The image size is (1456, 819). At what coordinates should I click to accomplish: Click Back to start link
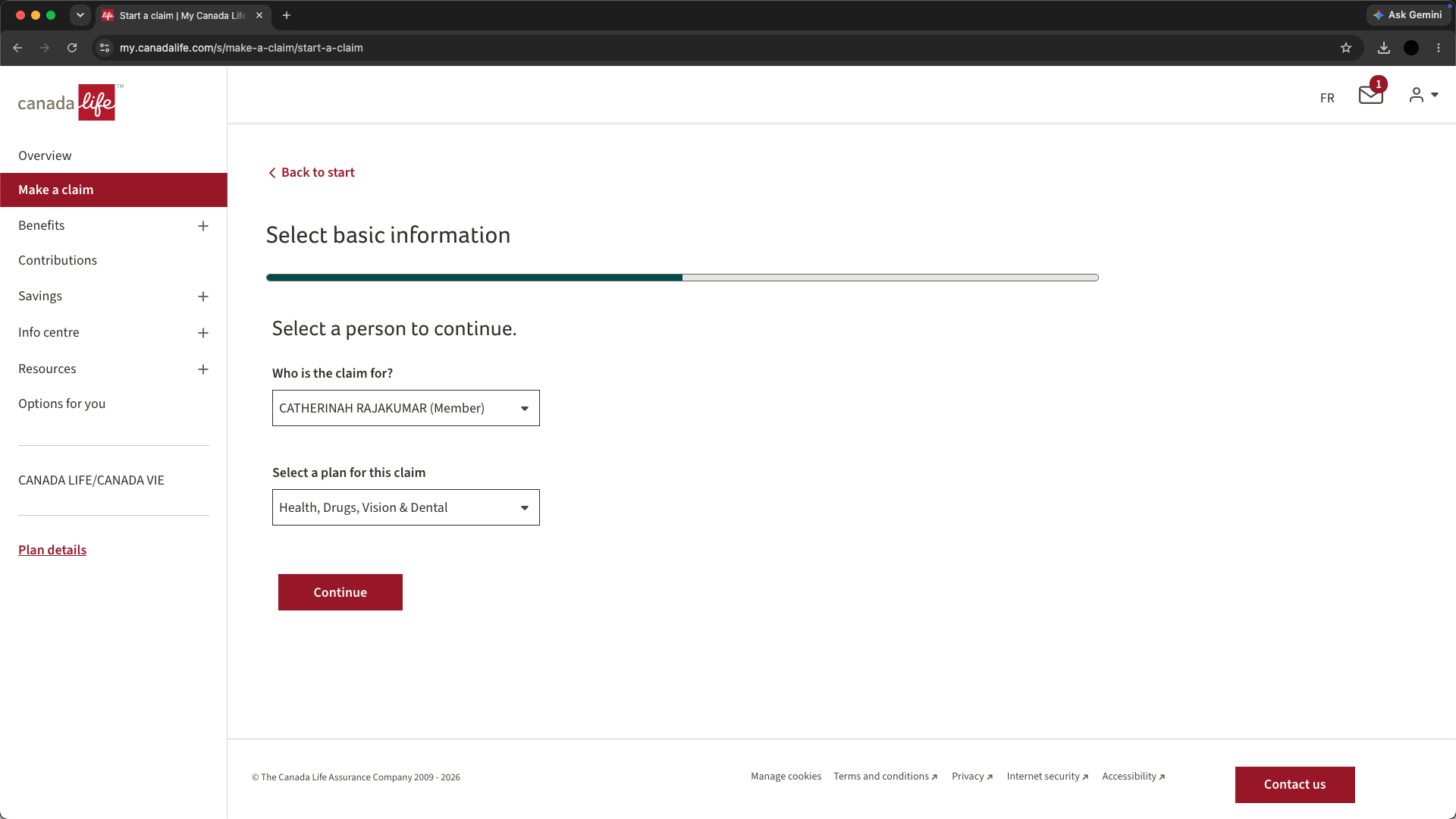(312, 172)
